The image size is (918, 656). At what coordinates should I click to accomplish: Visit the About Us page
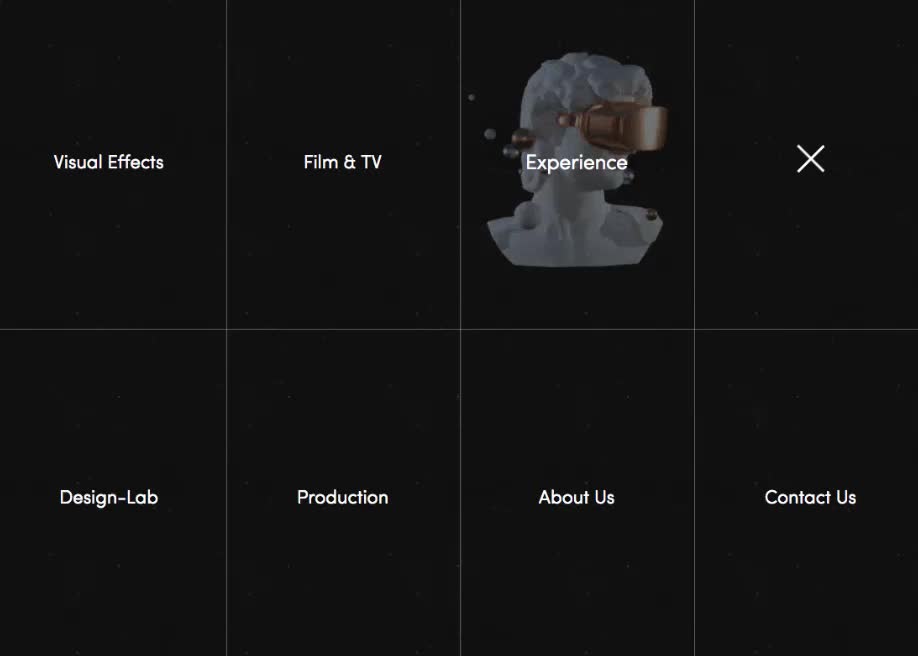[x=577, y=497]
